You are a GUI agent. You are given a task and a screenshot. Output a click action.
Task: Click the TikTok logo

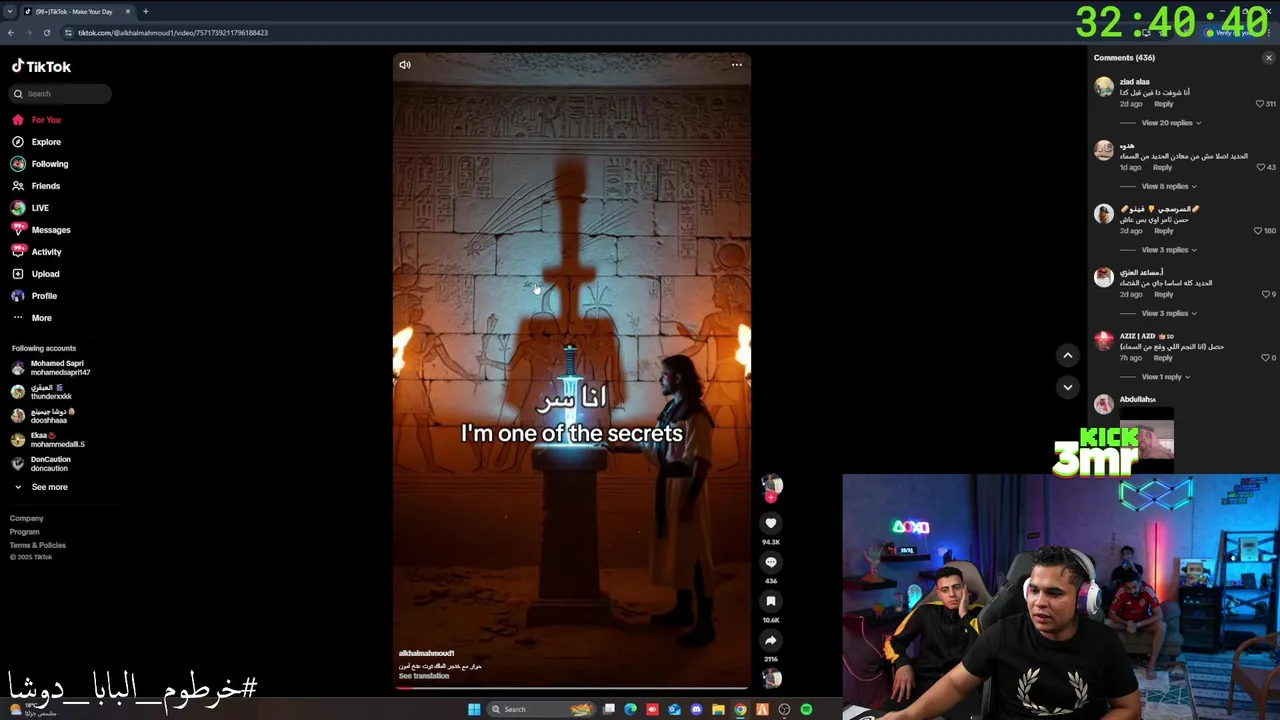pyautogui.click(x=41, y=67)
